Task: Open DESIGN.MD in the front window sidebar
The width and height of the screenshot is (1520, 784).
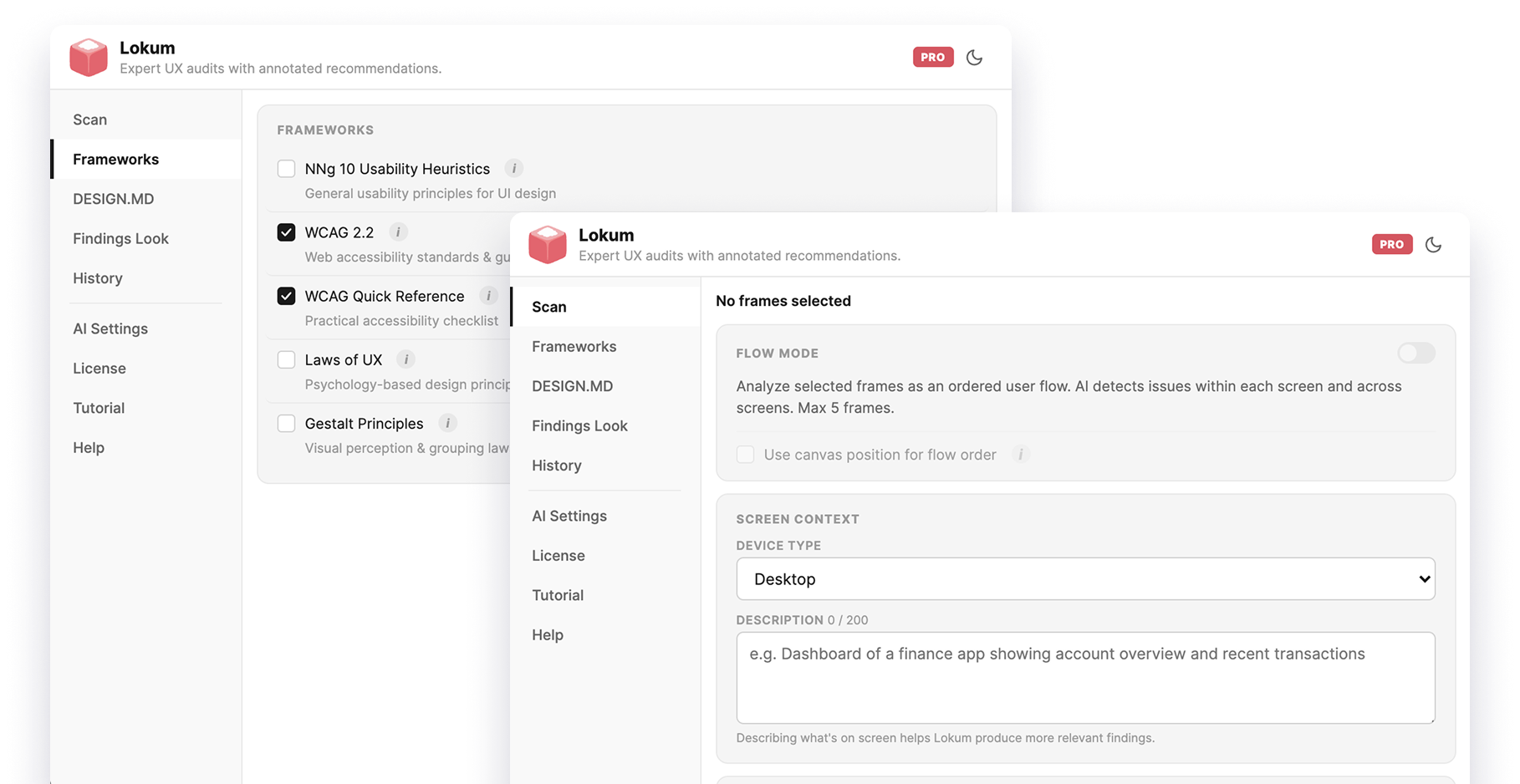Action: tap(605, 386)
